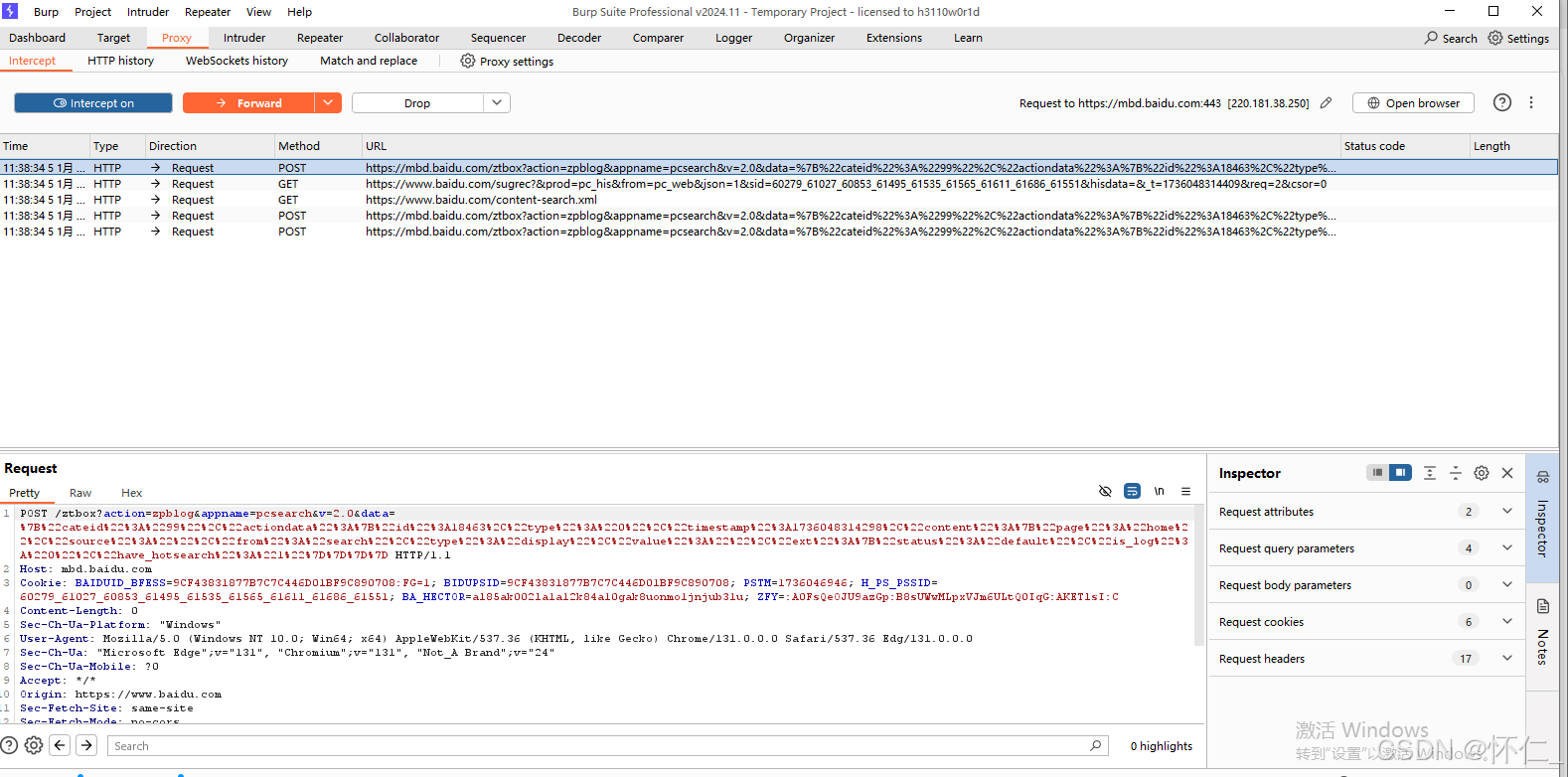This screenshot has height=777, width=1568.
Task: Expand Request headers section
Action: pos(1366,658)
